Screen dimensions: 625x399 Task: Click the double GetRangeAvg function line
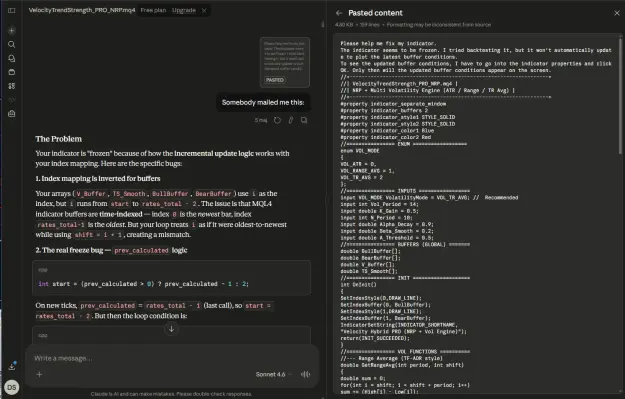click(x=402, y=365)
